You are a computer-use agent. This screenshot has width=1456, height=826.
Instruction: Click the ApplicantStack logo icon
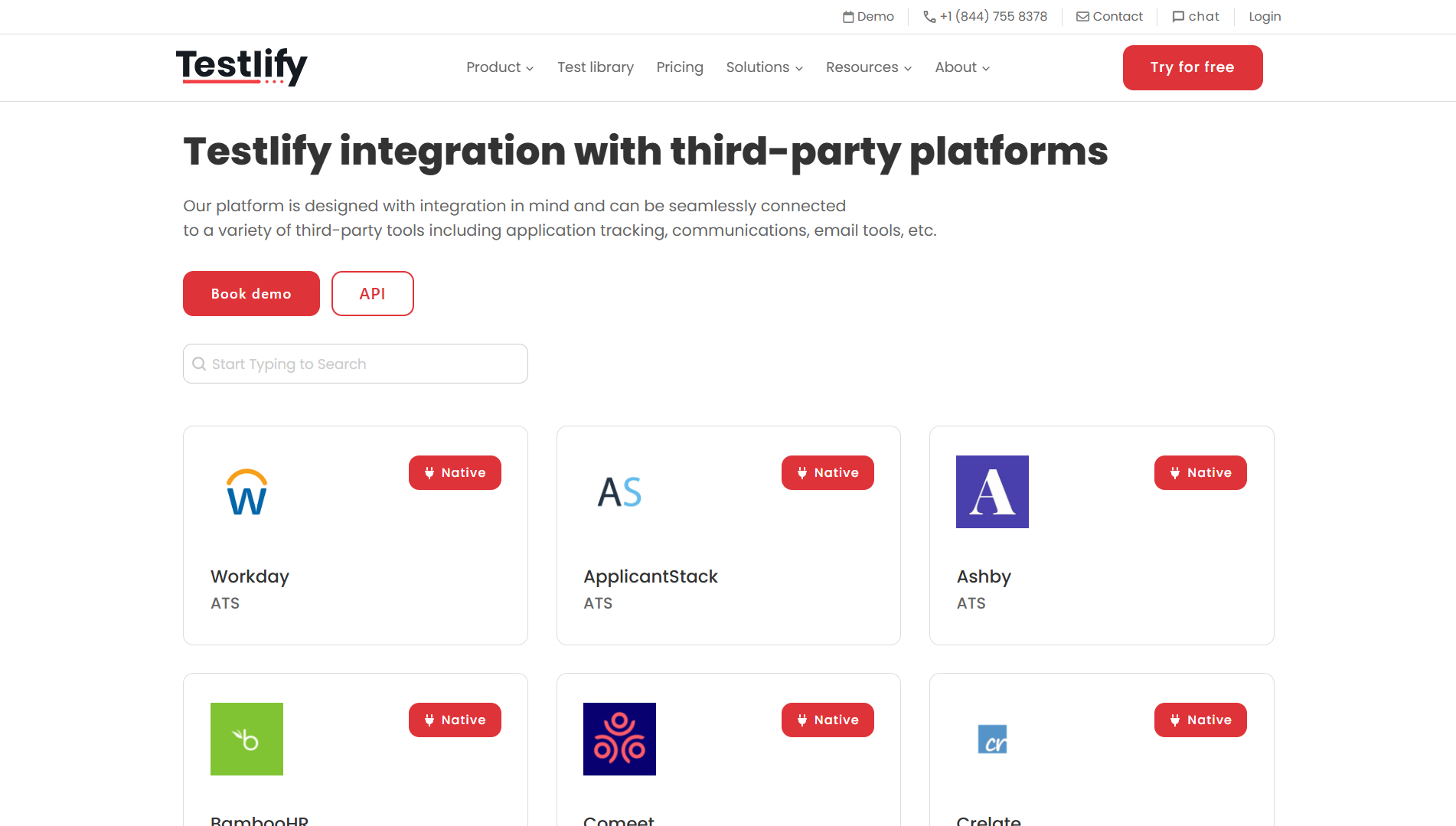(x=619, y=491)
